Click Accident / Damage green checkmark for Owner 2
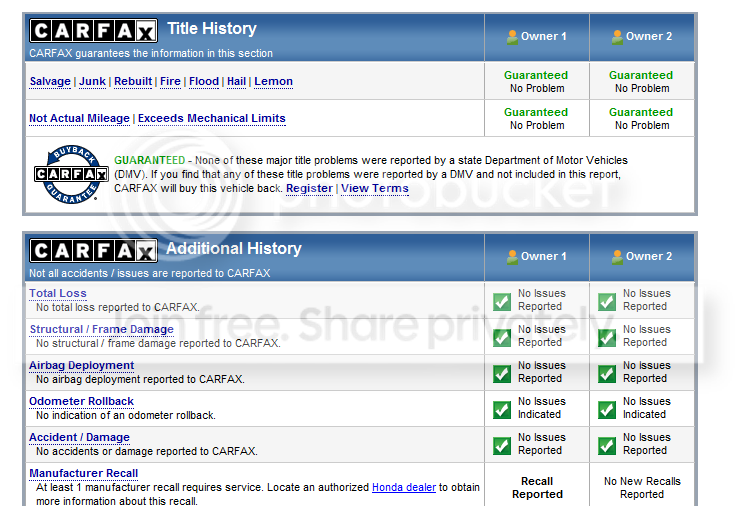 607,445
